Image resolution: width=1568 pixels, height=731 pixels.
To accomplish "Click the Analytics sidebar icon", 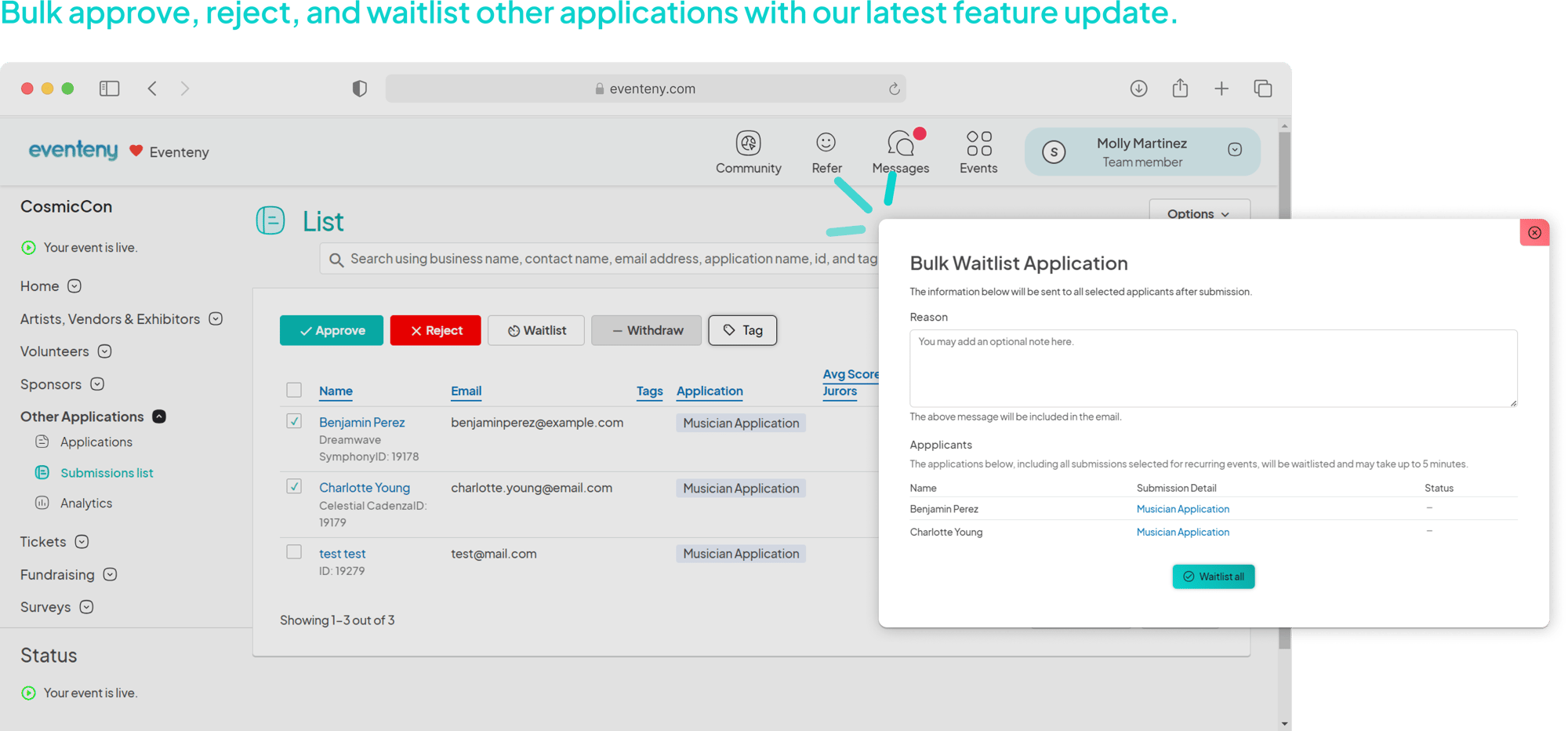I will click(x=42, y=503).
